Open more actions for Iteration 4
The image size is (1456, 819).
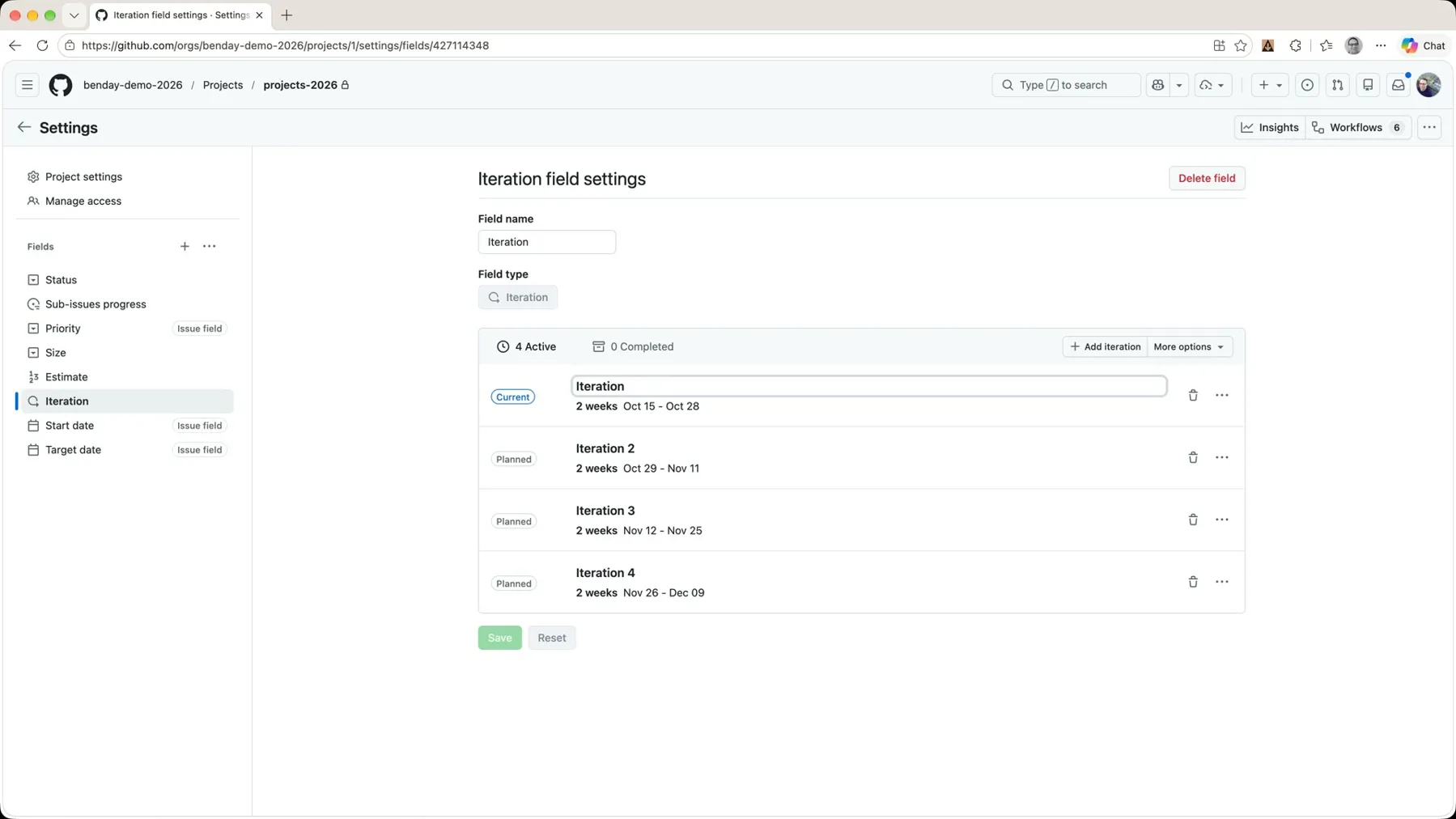coord(1222,582)
